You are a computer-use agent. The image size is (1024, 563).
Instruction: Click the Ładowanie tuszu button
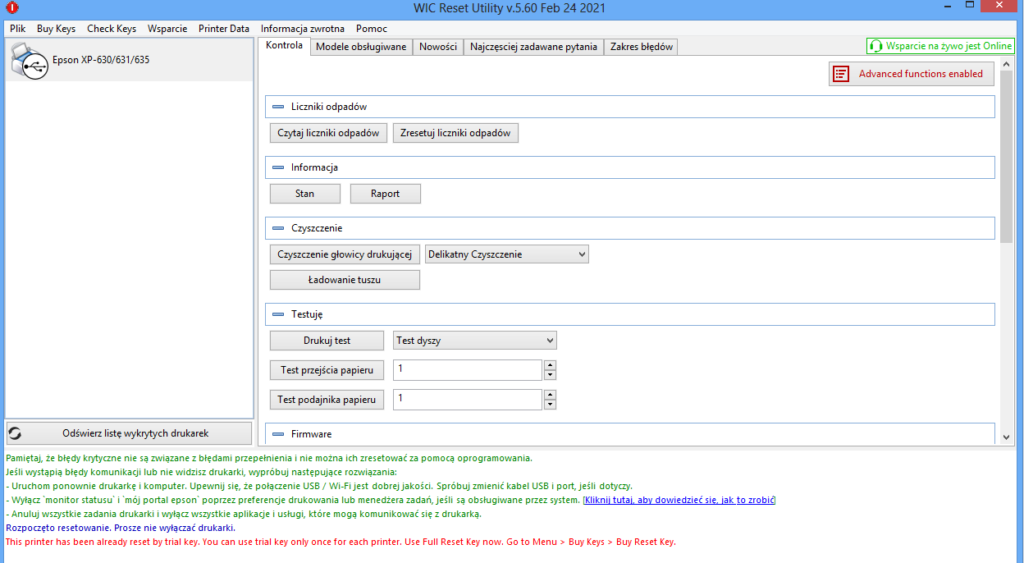(x=345, y=280)
